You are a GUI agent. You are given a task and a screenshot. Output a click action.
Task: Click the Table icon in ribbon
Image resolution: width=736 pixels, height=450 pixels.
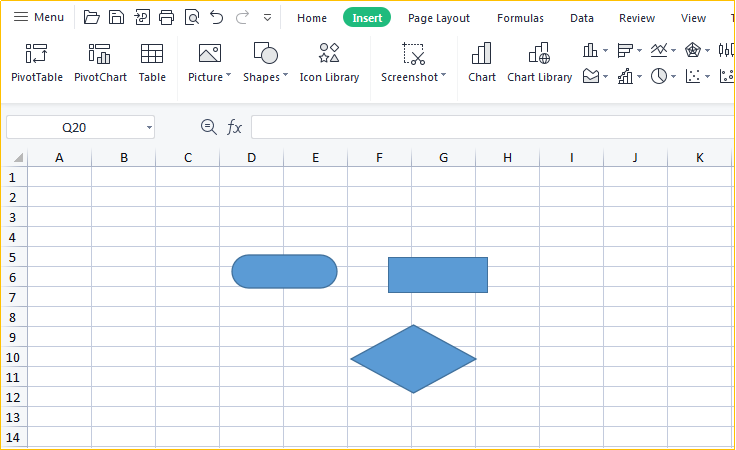[152, 63]
